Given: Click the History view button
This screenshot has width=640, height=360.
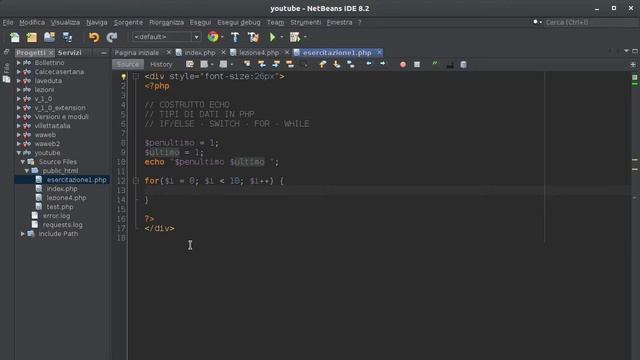Looking at the screenshot, I should [x=161, y=64].
